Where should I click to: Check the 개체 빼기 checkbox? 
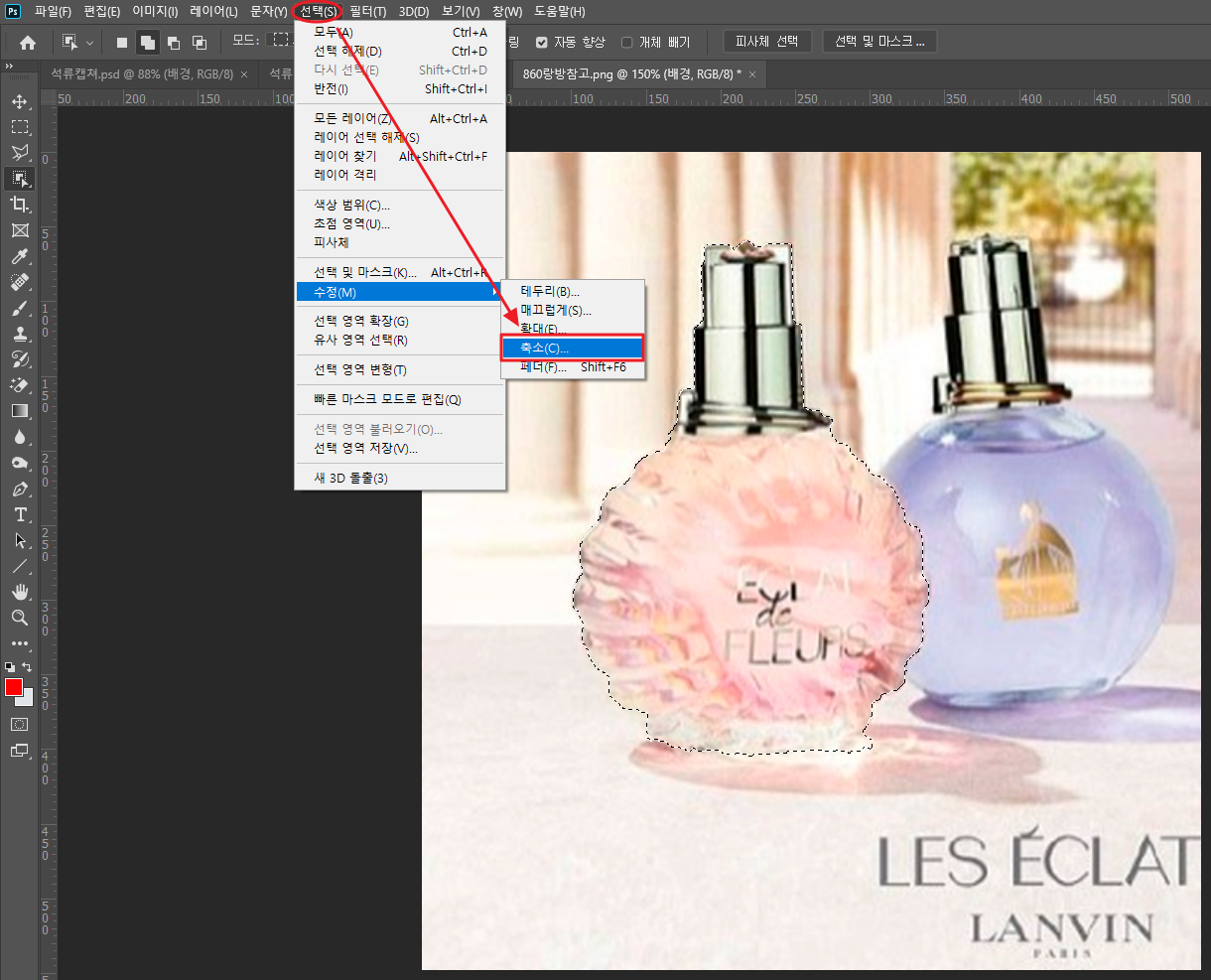[x=626, y=42]
